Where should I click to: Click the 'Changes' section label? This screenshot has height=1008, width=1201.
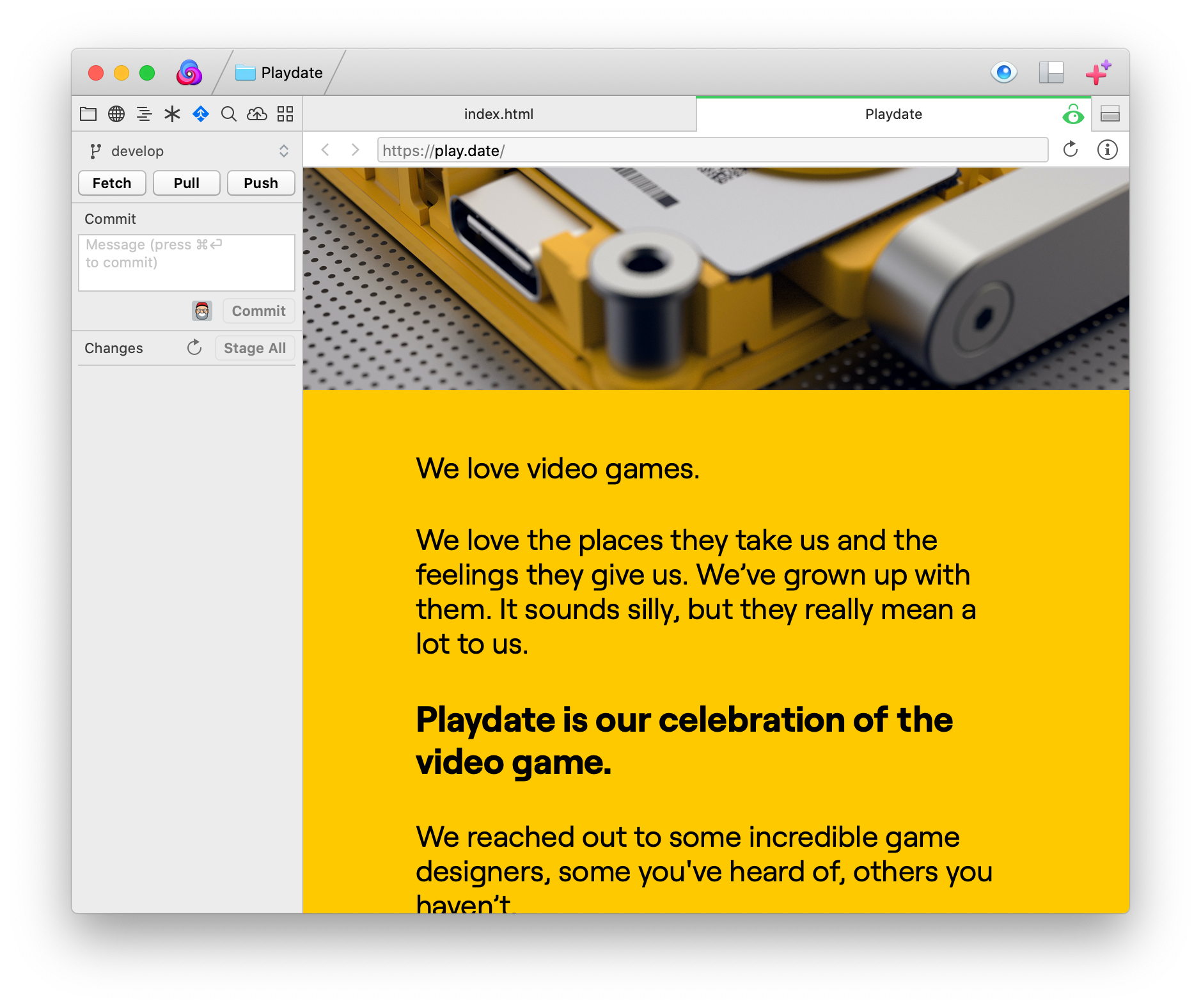[114, 348]
